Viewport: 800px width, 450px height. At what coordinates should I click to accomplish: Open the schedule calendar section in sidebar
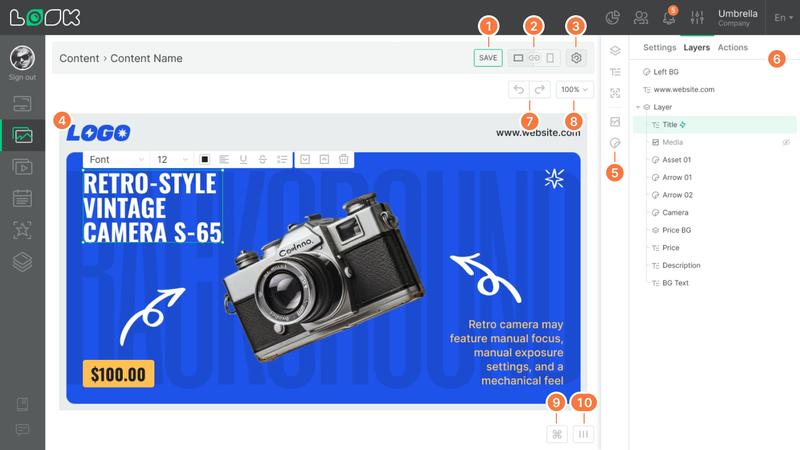point(22,198)
